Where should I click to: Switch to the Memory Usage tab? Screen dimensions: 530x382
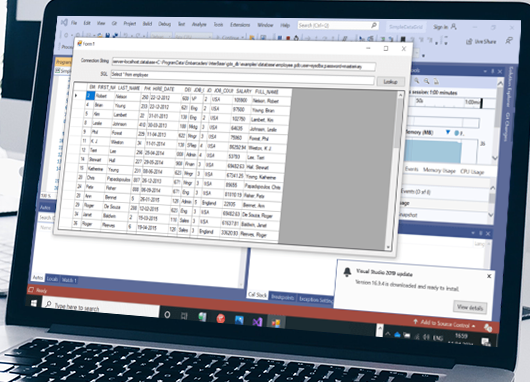(439, 170)
